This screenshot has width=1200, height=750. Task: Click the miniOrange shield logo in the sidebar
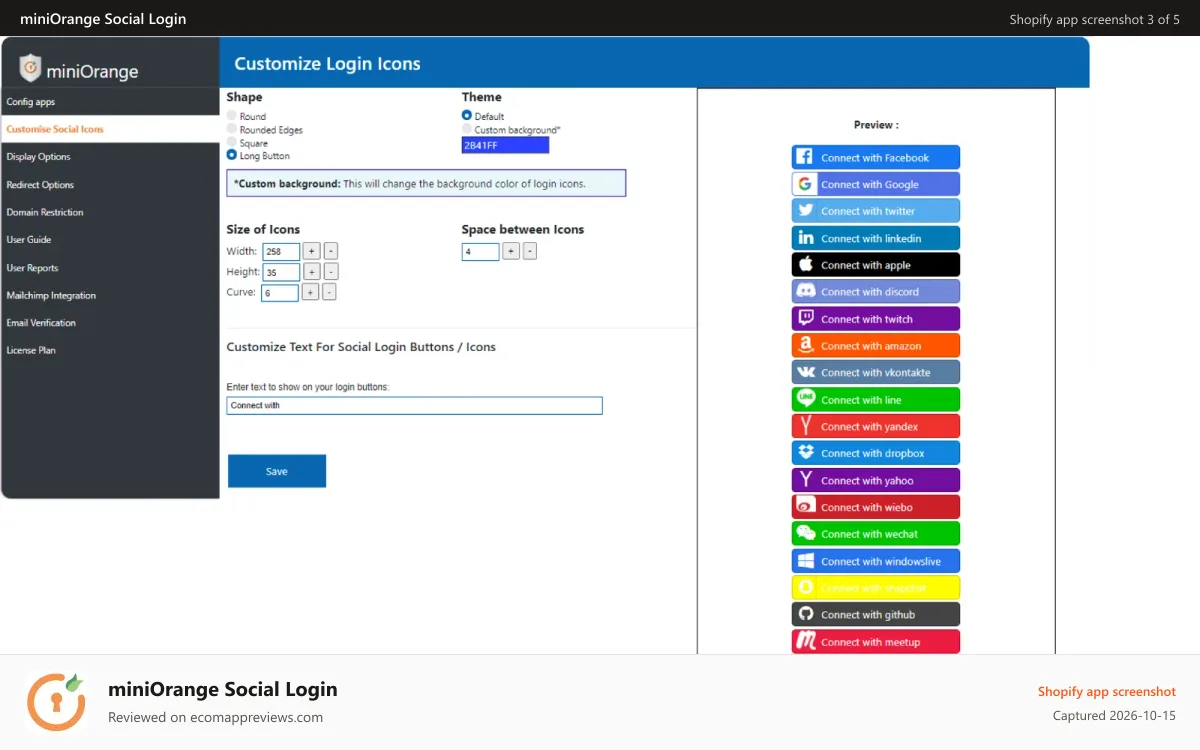tap(31, 69)
